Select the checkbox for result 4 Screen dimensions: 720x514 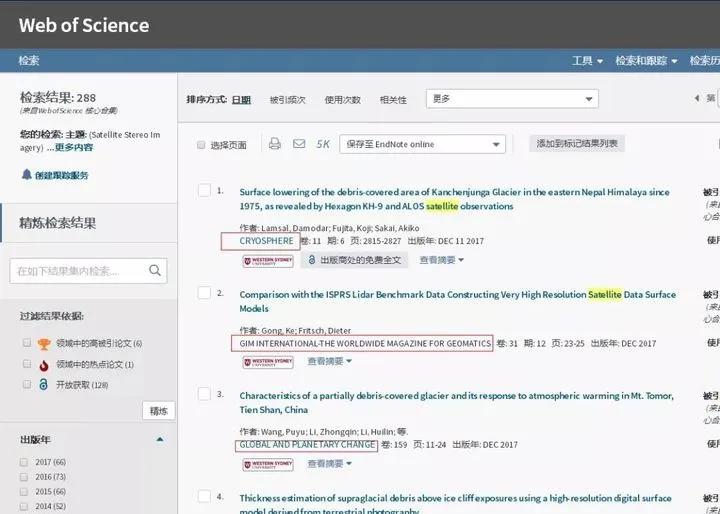click(x=204, y=496)
